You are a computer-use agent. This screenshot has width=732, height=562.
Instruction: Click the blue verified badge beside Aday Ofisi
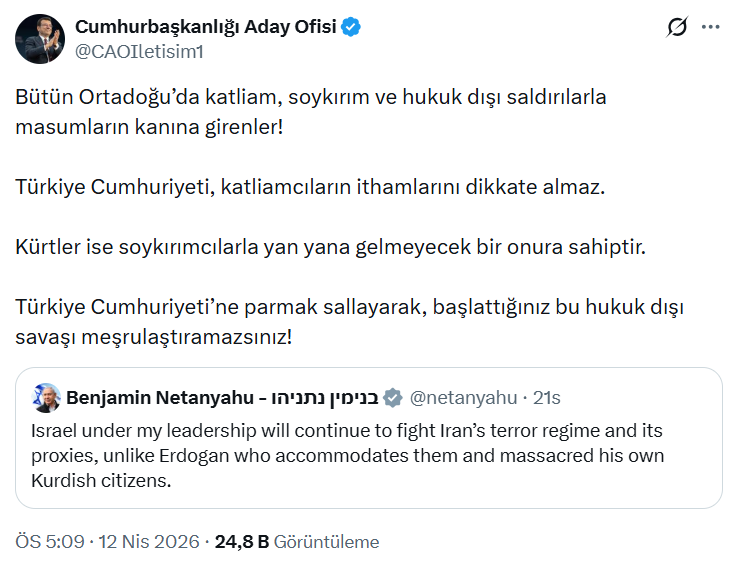coord(351,27)
